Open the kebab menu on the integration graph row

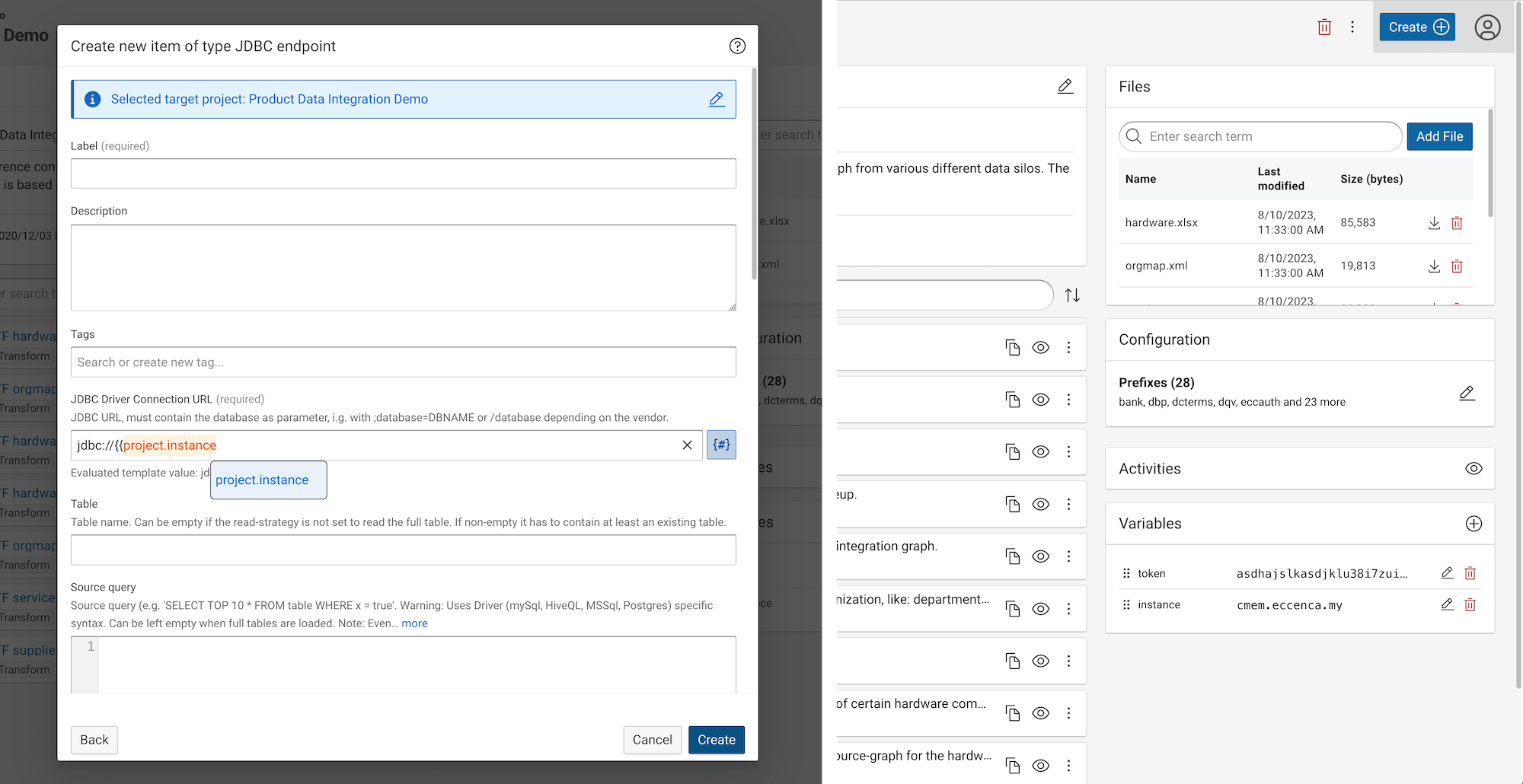(1068, 556)
